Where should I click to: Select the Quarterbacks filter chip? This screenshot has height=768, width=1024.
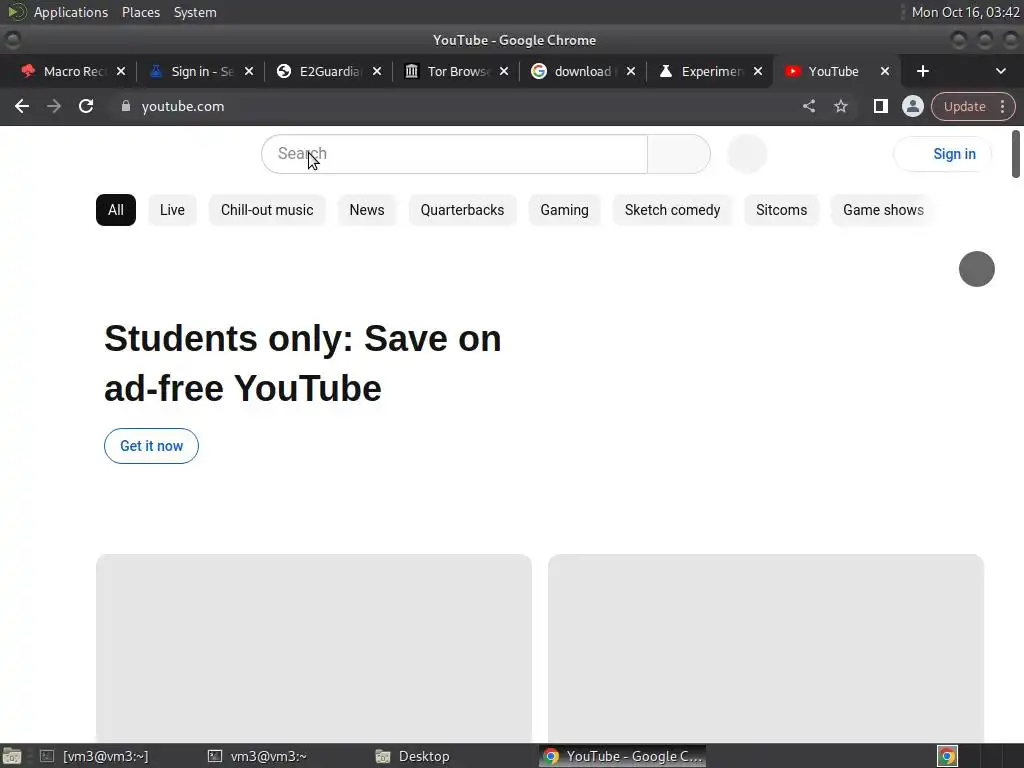point(462,210)
